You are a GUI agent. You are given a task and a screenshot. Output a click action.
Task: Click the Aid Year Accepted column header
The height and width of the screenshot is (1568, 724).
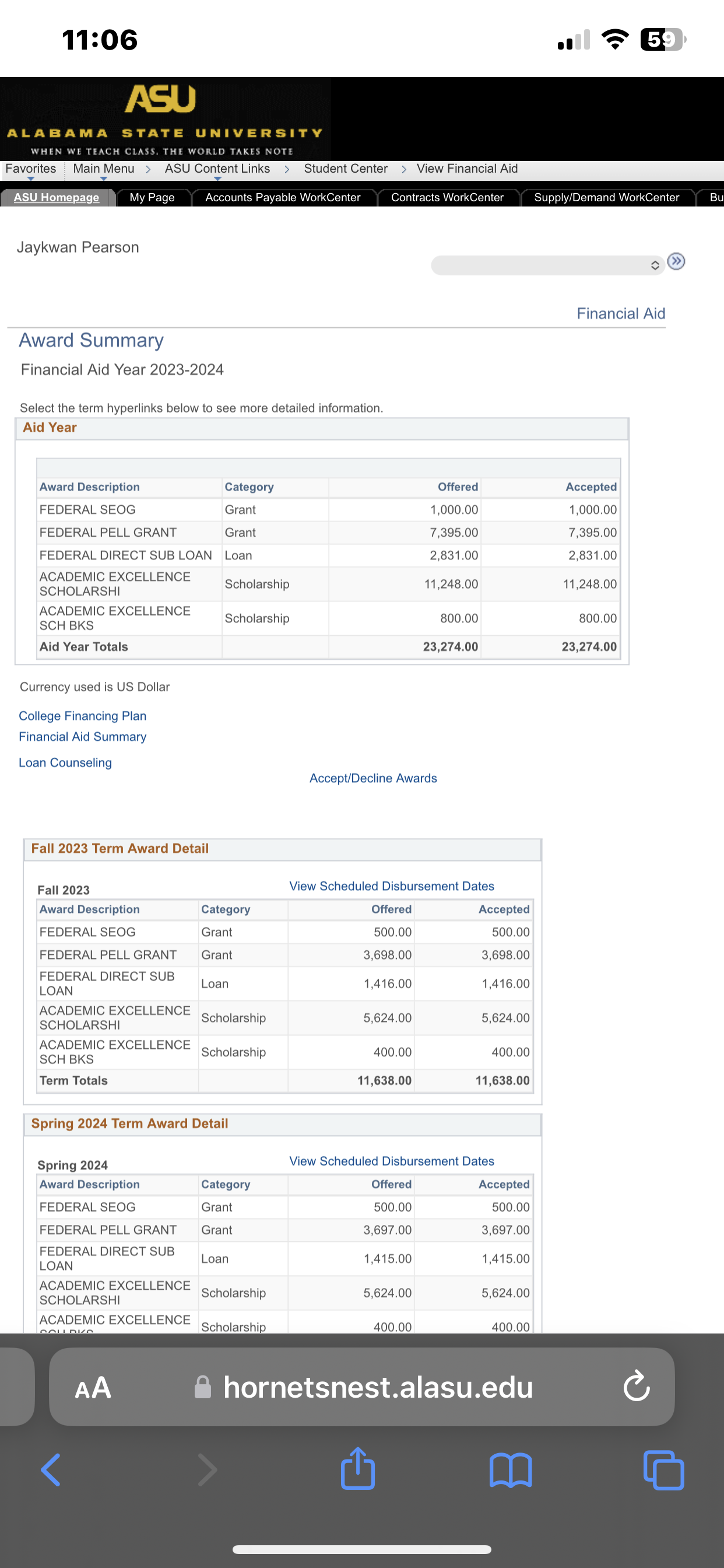click(591, 487)
